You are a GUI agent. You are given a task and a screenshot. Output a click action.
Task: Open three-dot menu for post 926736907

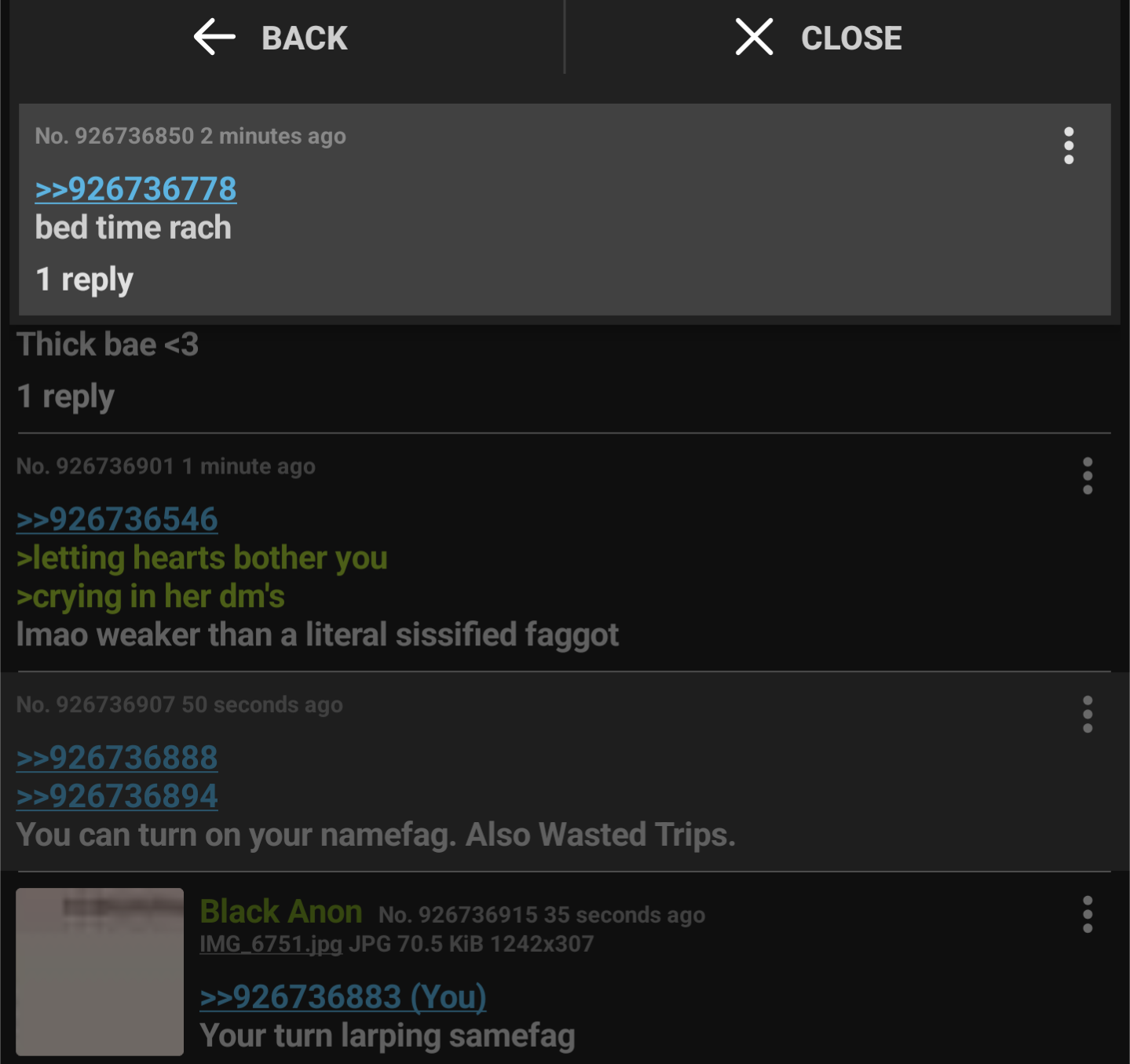click(1087, 714)
